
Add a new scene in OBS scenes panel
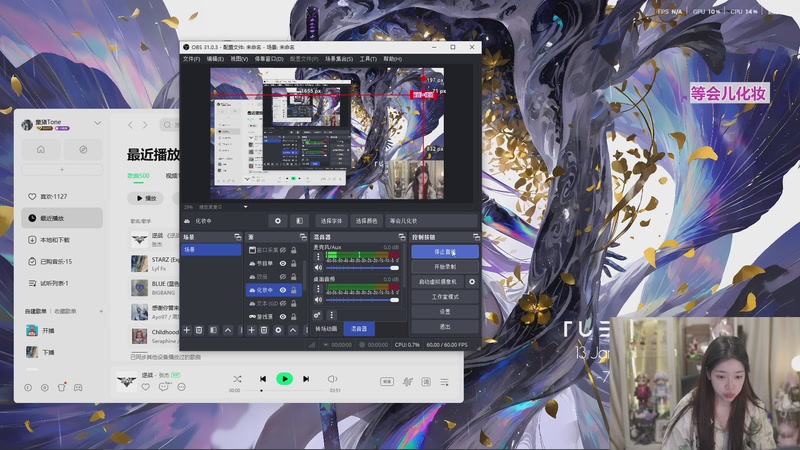187,330
